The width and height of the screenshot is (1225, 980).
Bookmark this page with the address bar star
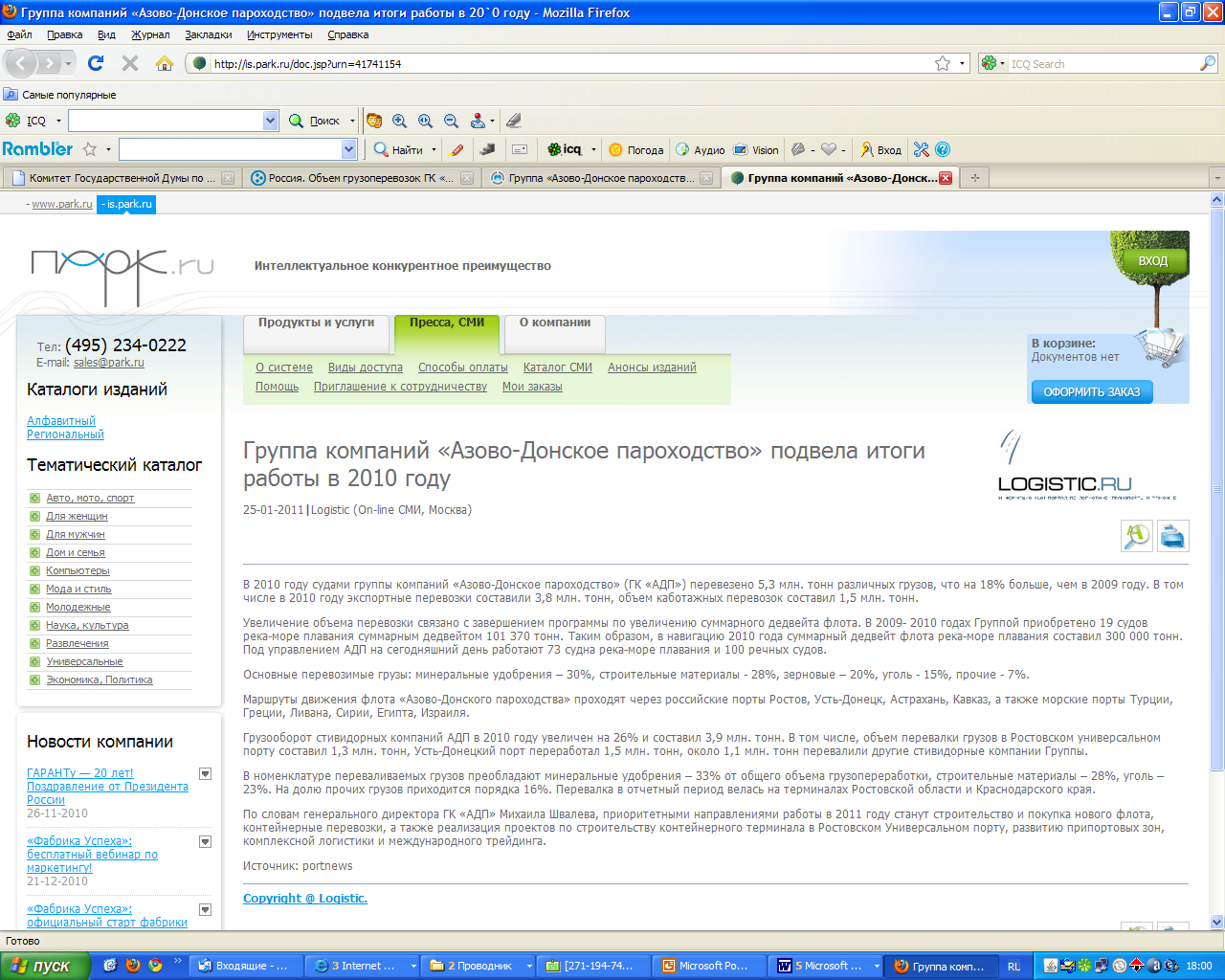click(943, 63)
